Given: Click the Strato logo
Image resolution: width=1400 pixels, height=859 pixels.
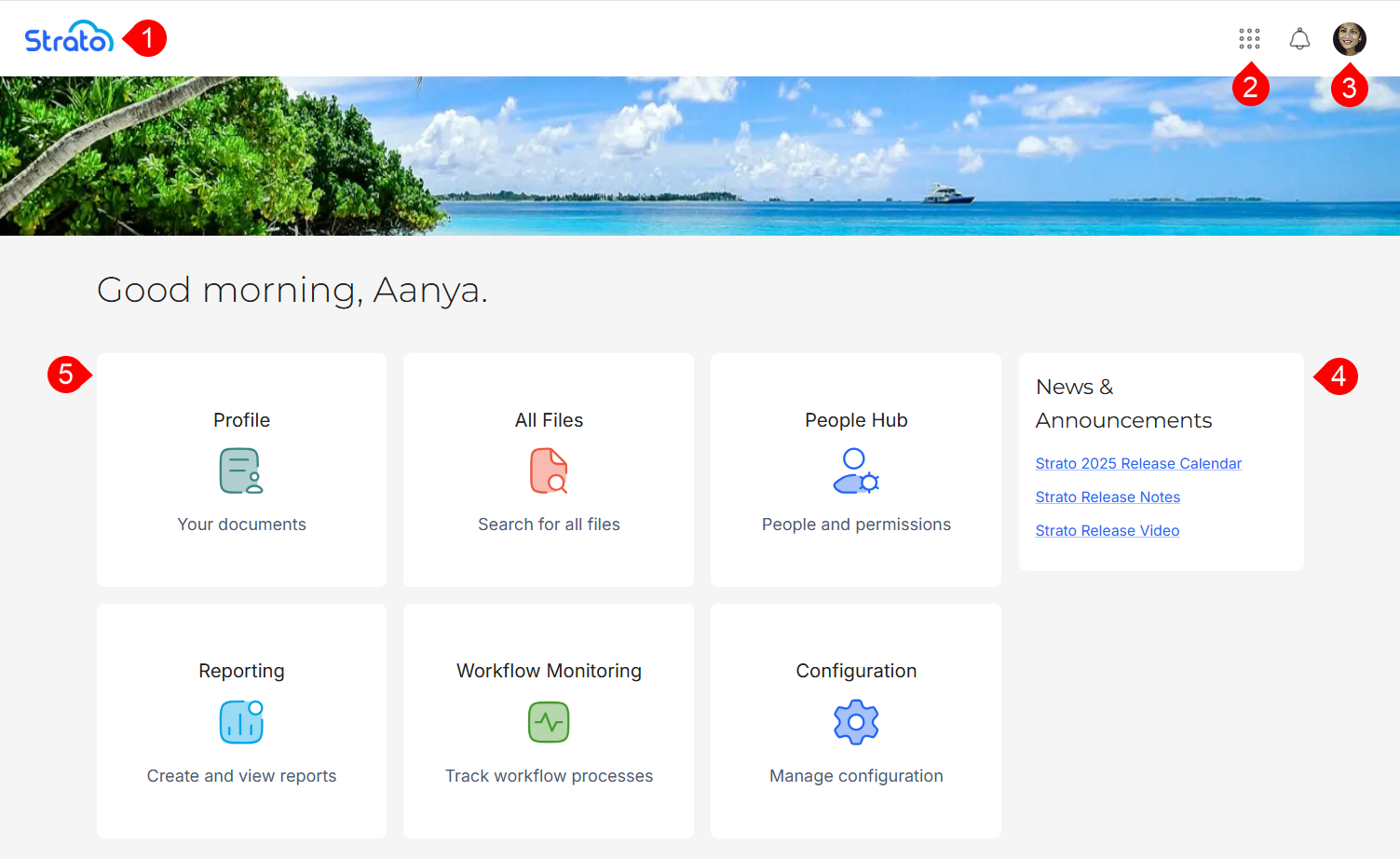Looking at the screenshot, I should pyautogui.click(x=68, y=38).
